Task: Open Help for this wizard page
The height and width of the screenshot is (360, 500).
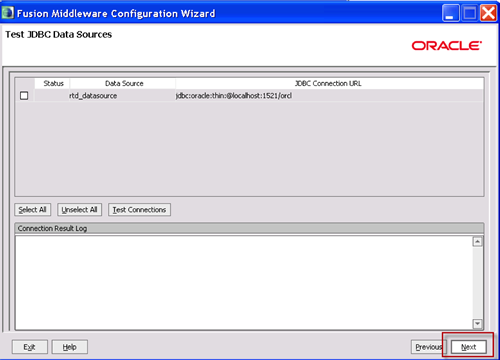Action: point(70,347)
